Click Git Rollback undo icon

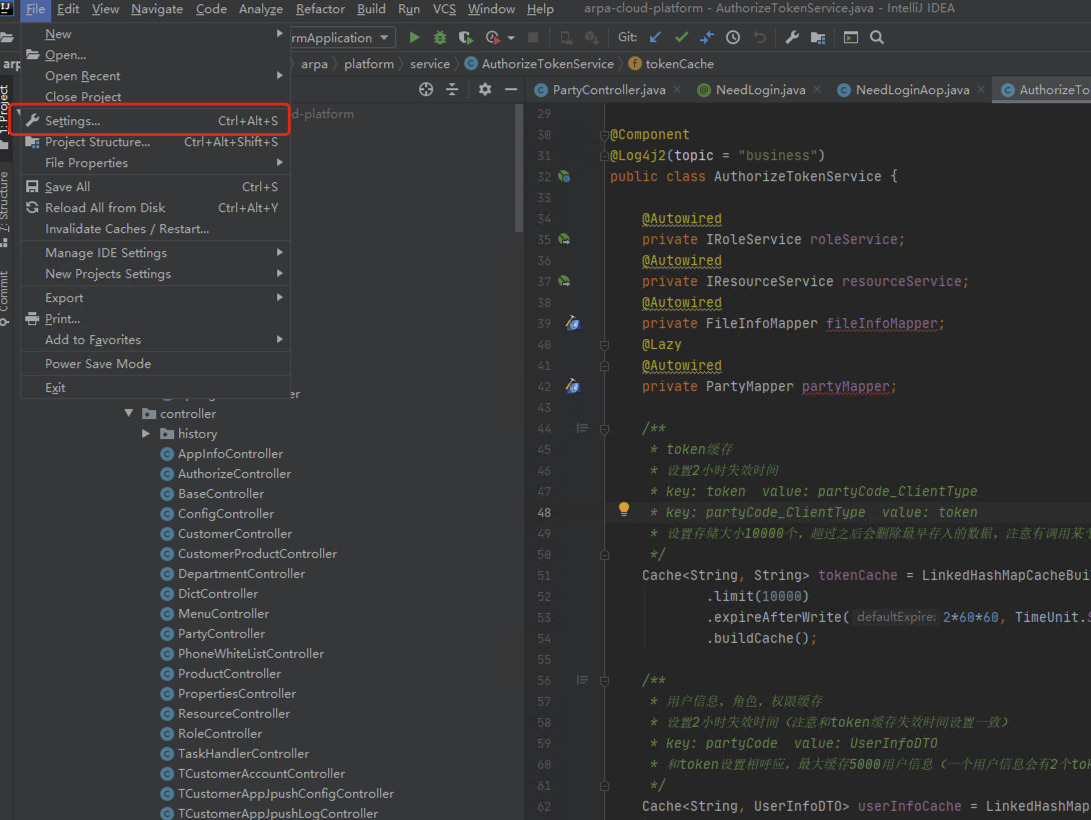click(760, 38)
